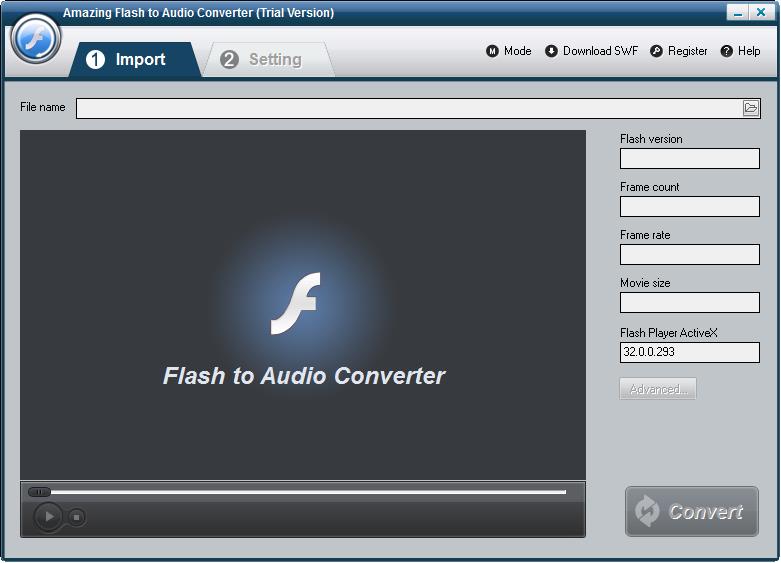
Task: Click the Convert button
Action: (x=692, y=511)
